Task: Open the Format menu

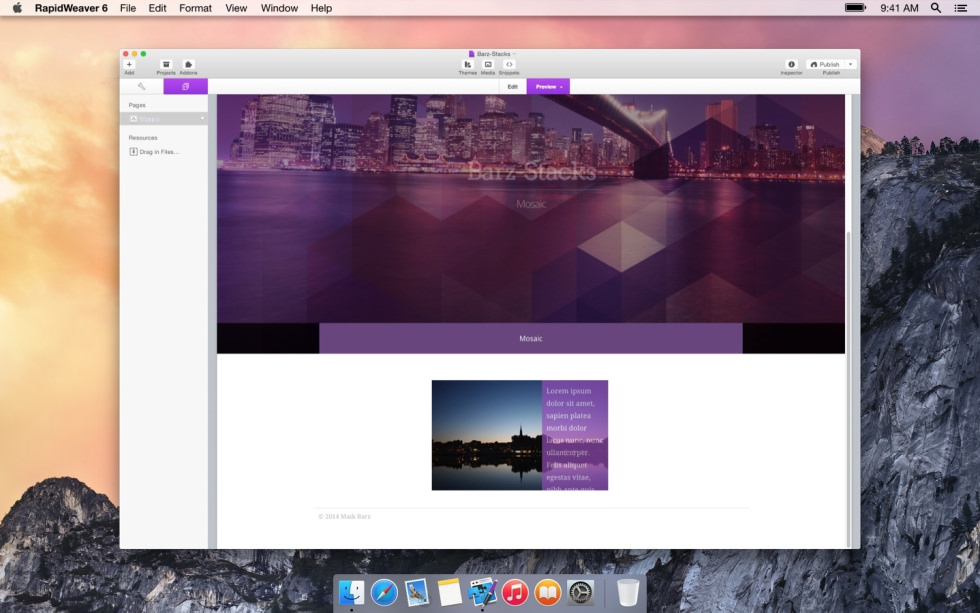Action: point(195,8)
